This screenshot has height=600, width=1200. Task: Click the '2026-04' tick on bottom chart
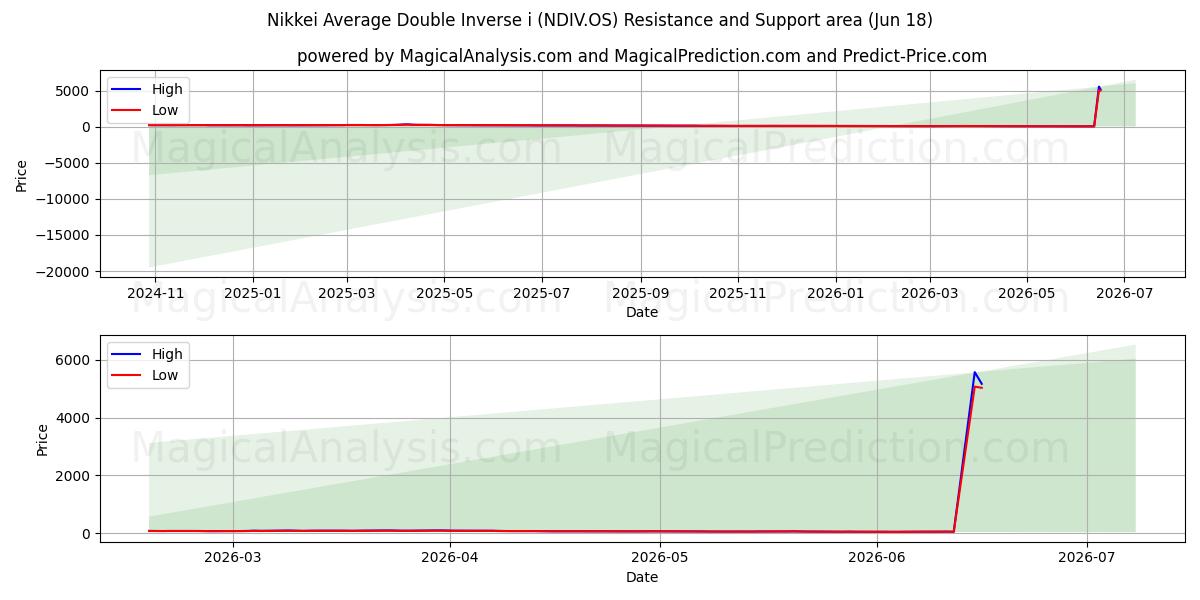coord(450,560)
